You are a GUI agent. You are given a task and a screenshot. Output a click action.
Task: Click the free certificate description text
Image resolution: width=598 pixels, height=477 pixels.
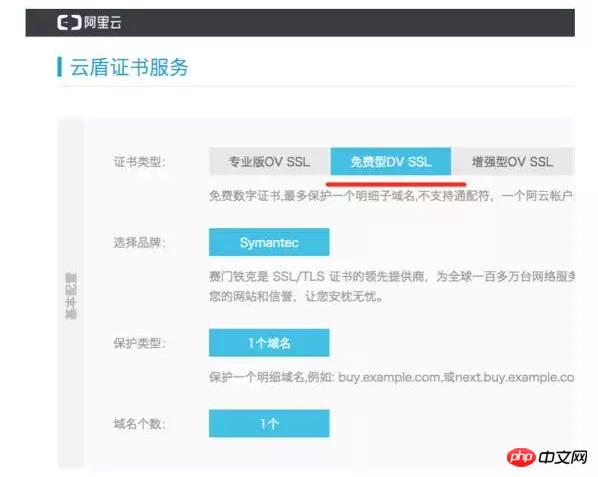[392, 196]
